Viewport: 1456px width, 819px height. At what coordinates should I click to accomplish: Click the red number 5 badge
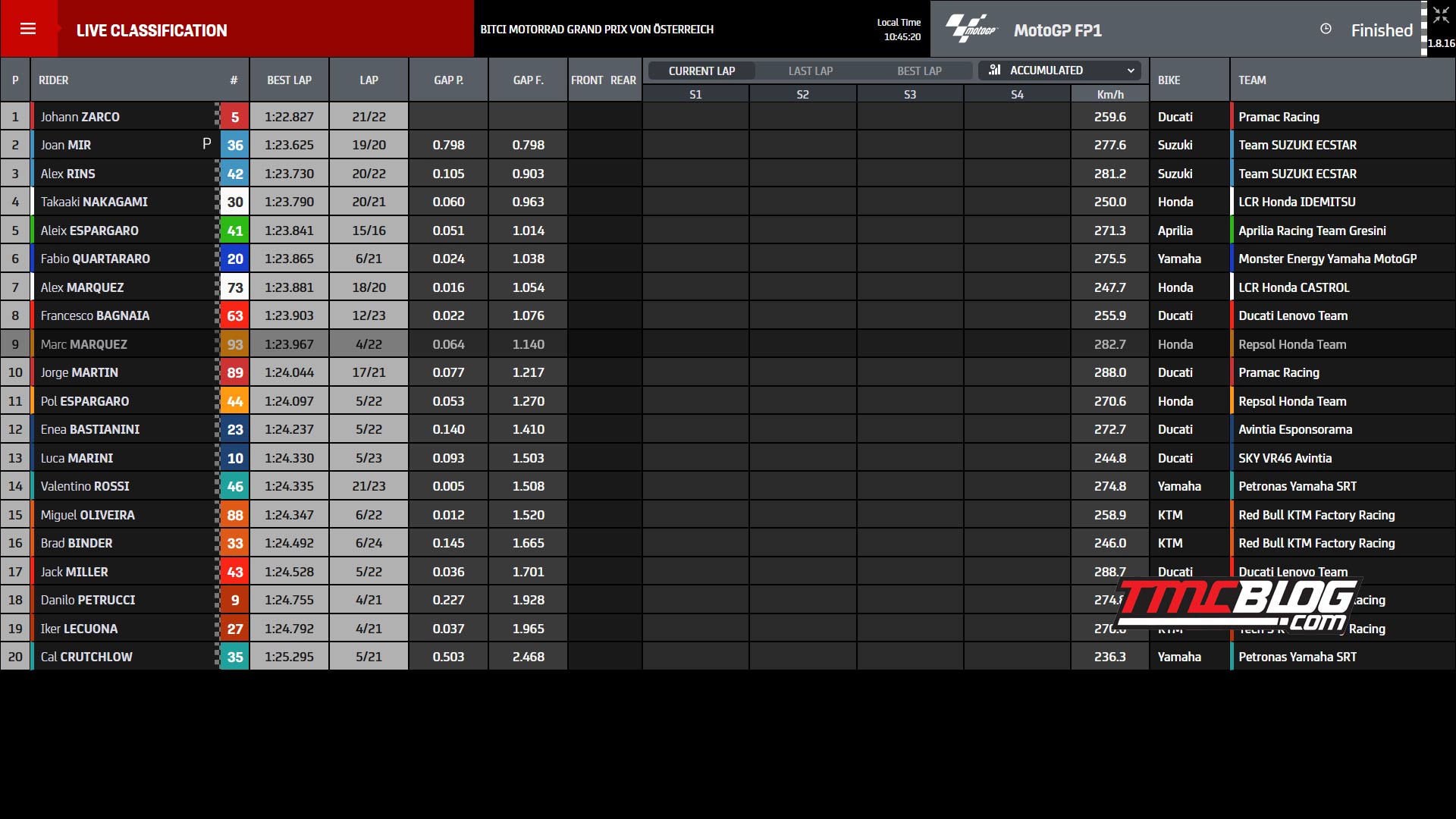[x=235, y=117]
